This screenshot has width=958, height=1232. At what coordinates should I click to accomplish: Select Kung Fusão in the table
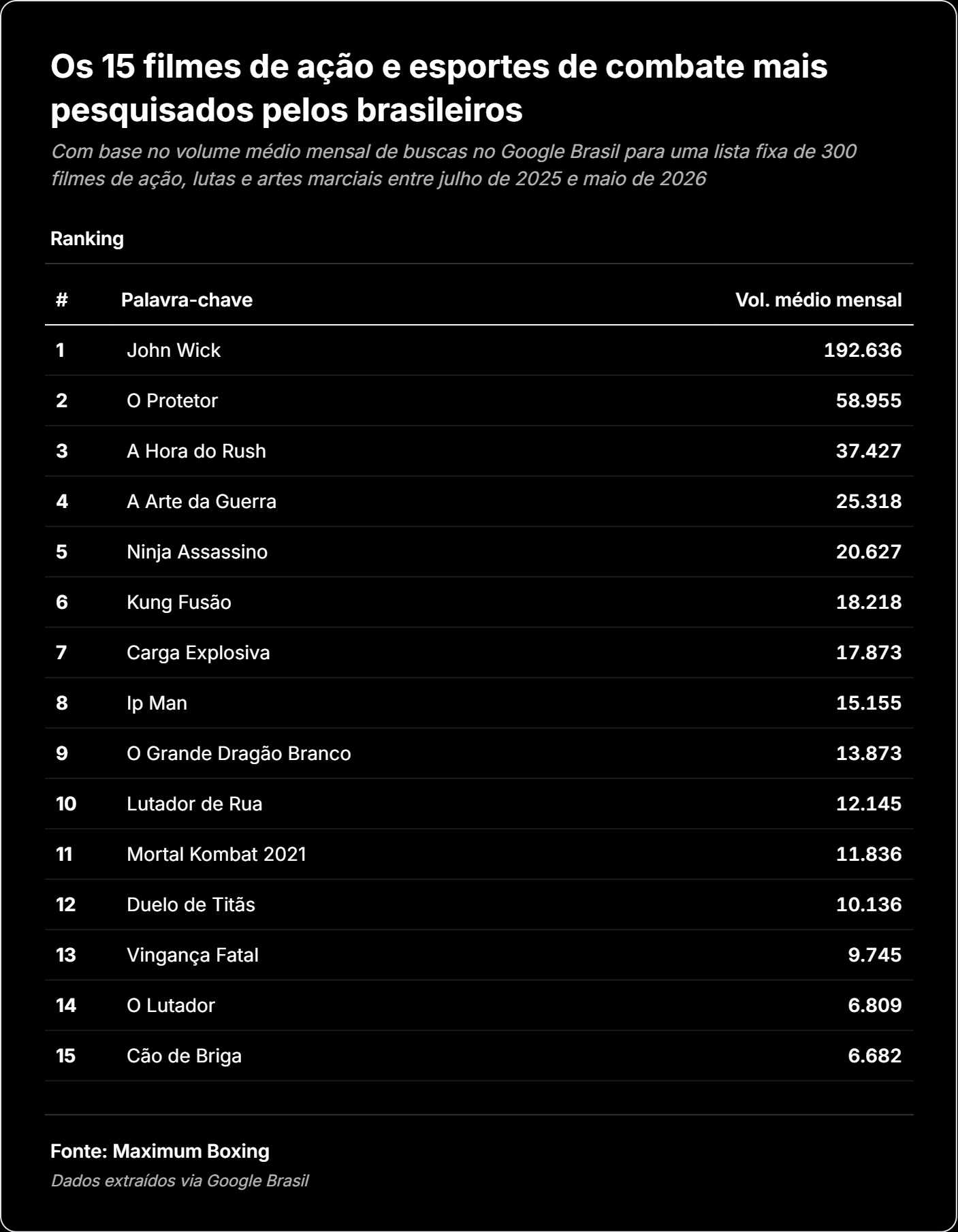coord(179,603)
